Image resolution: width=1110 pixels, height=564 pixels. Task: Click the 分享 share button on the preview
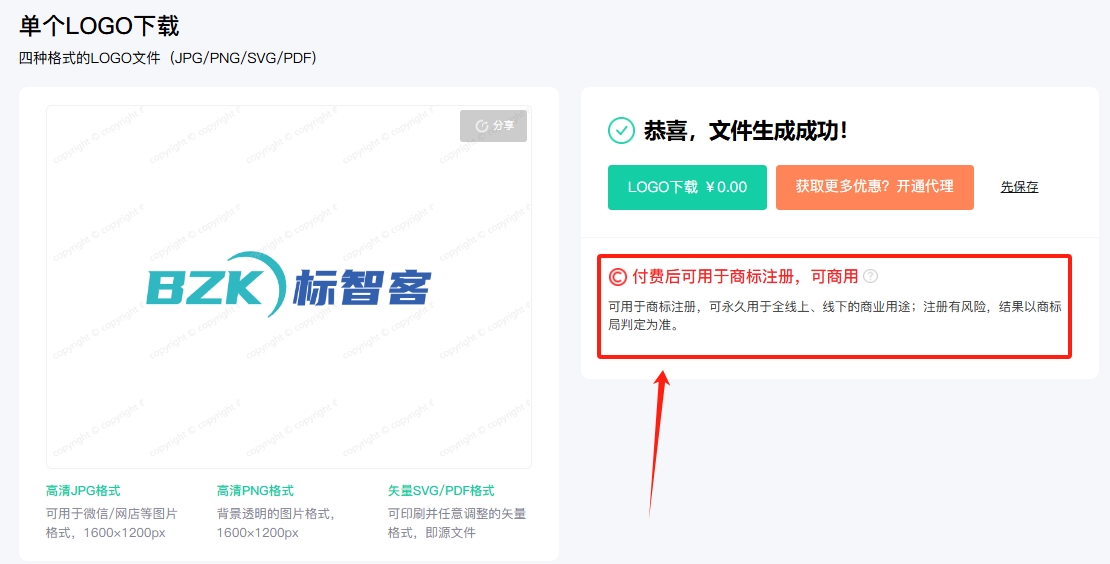pos(493,126)
